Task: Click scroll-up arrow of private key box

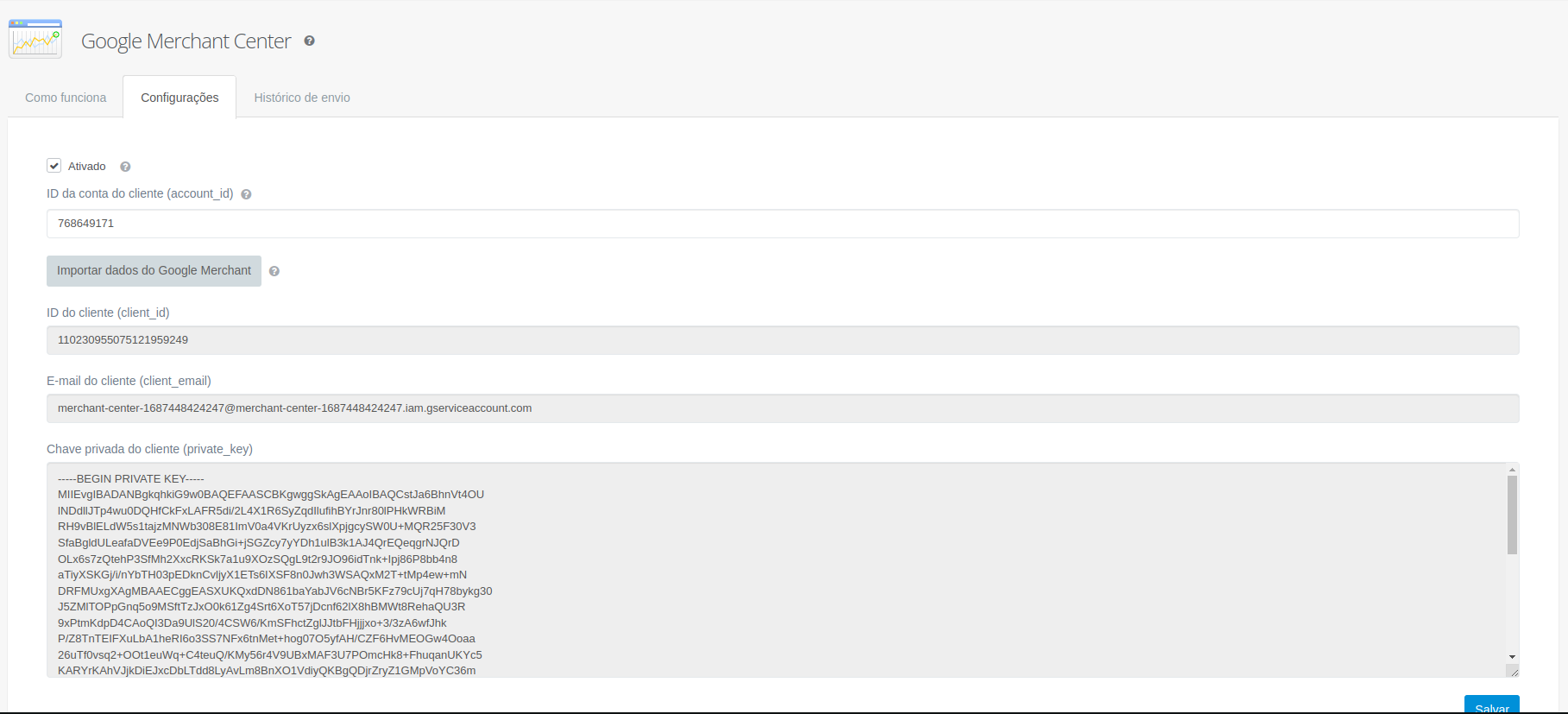Action: (1512, 470)
